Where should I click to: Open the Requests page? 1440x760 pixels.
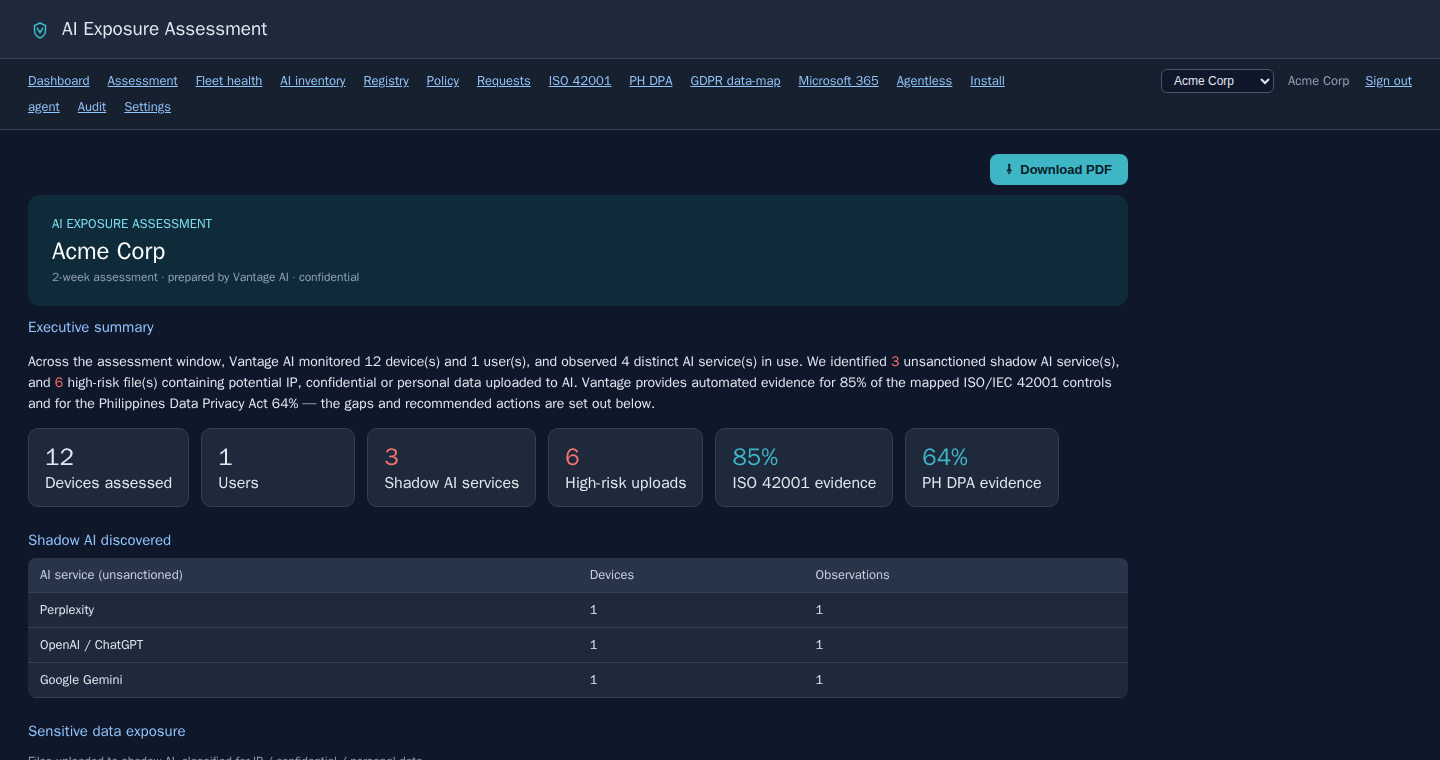click(x=504, y=81)
